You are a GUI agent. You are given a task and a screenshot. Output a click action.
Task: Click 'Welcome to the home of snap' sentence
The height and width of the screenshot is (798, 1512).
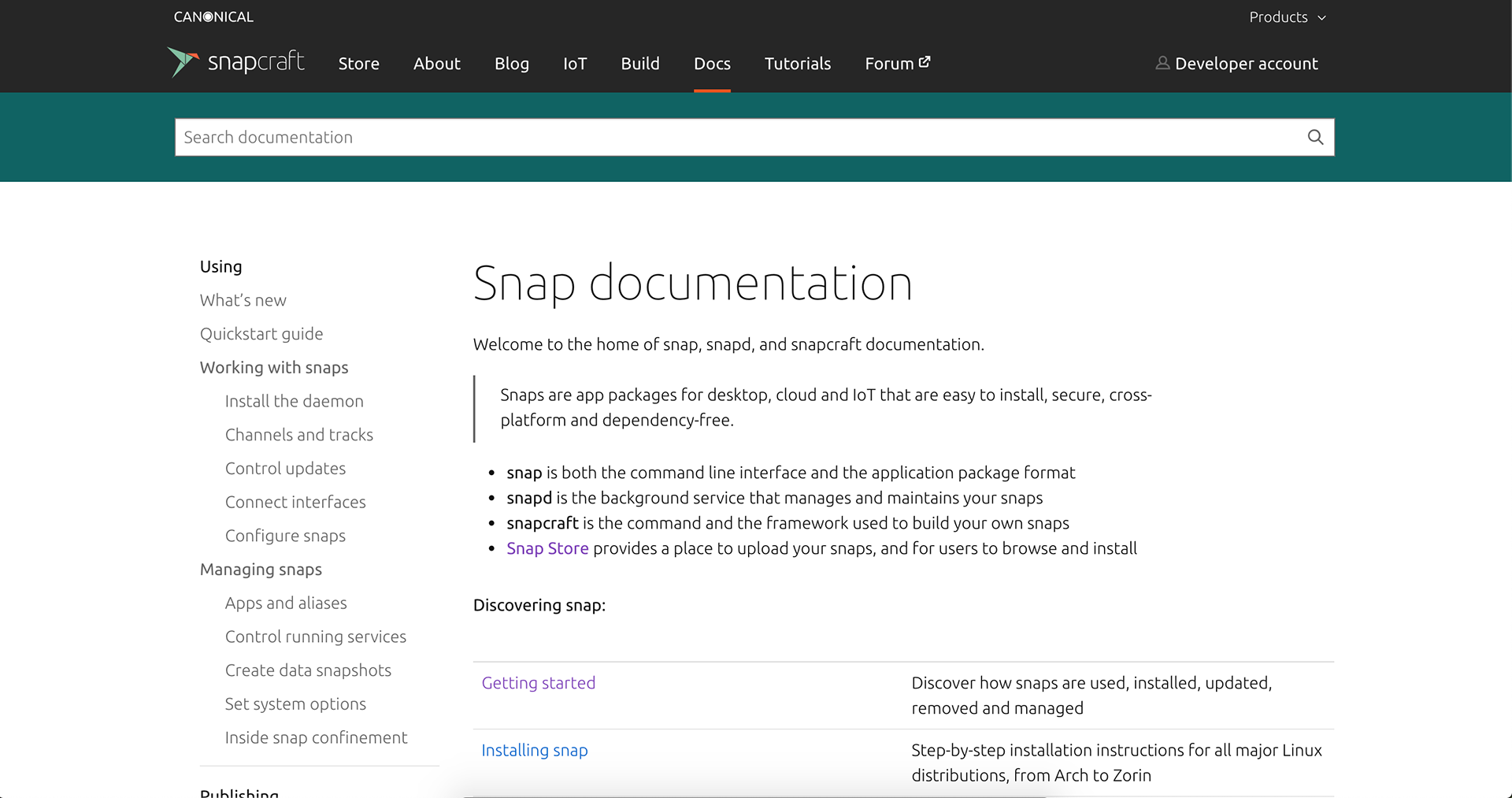(x=728, y=344)
